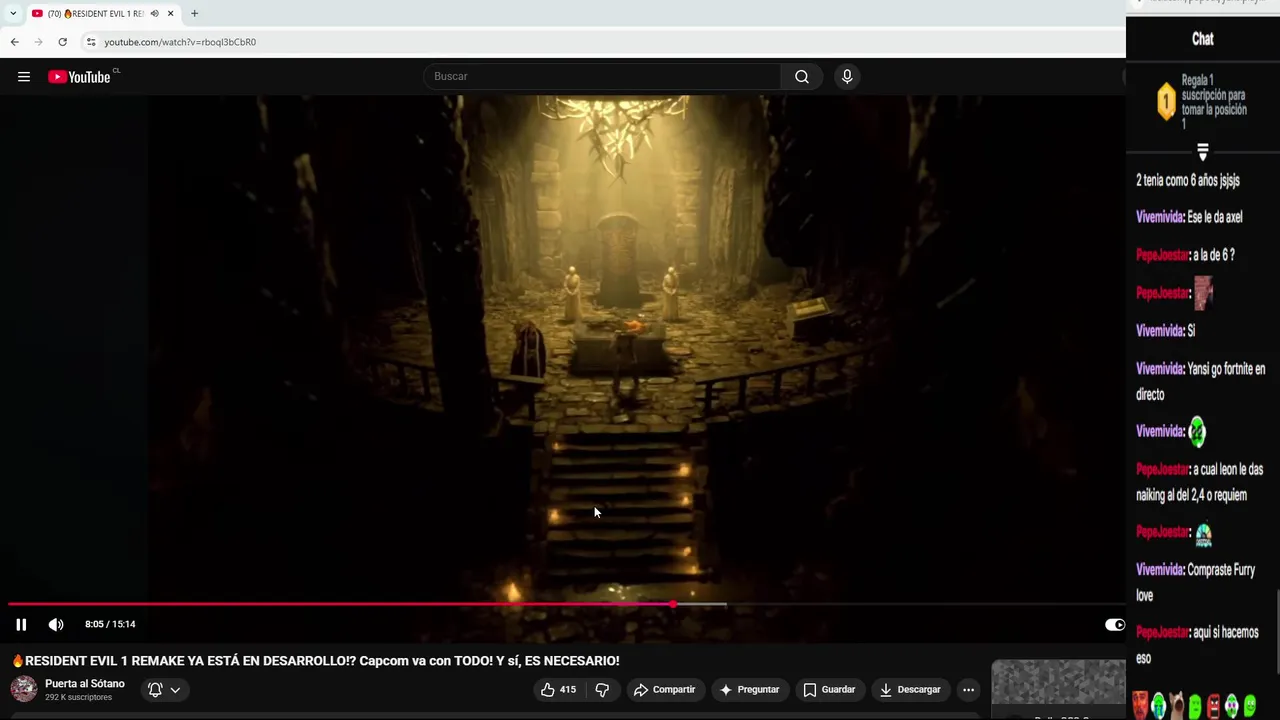Screen dimensions: 1280x720
Task: Click the search magnifier button
Action: (802, 77)
